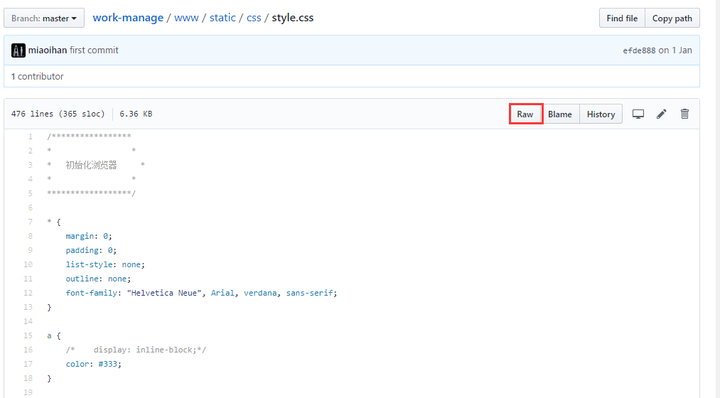Select line number 17
Screen dimensions: 720x398
click(28, 364)
